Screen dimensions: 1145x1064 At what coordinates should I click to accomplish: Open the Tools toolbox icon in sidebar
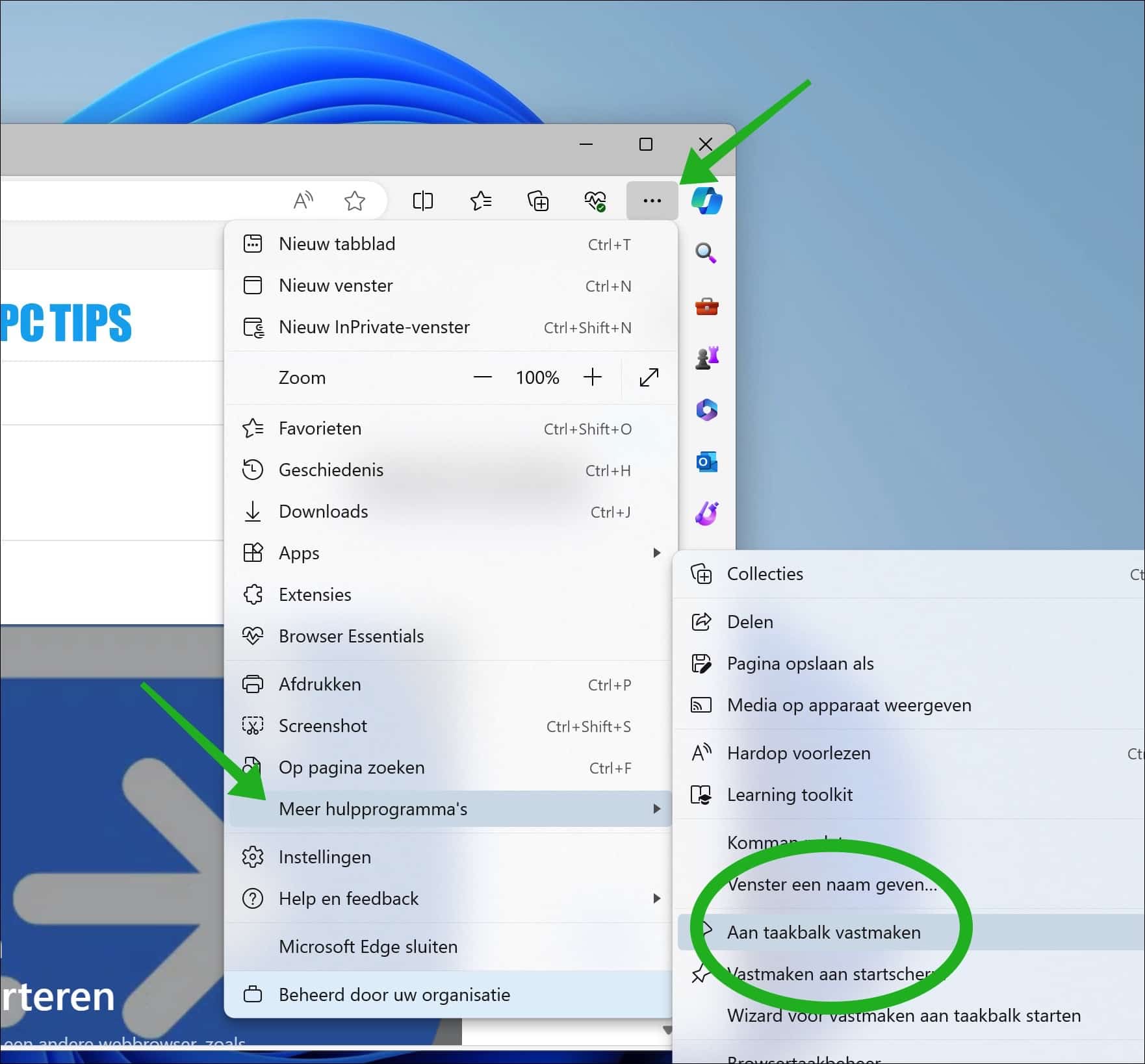click(x=706, y=306)
